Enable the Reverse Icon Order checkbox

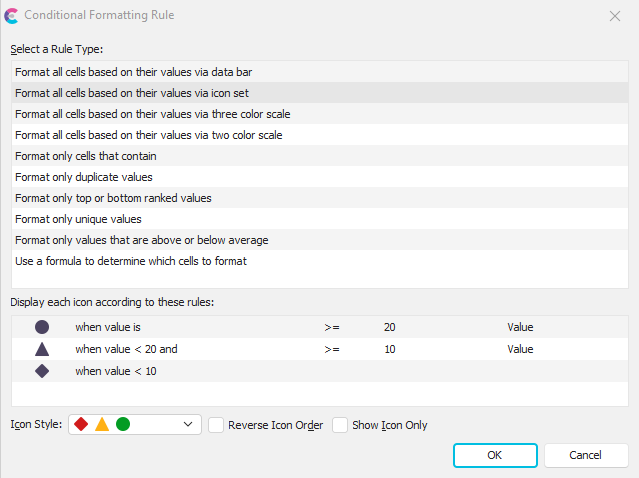coord(216,425)
